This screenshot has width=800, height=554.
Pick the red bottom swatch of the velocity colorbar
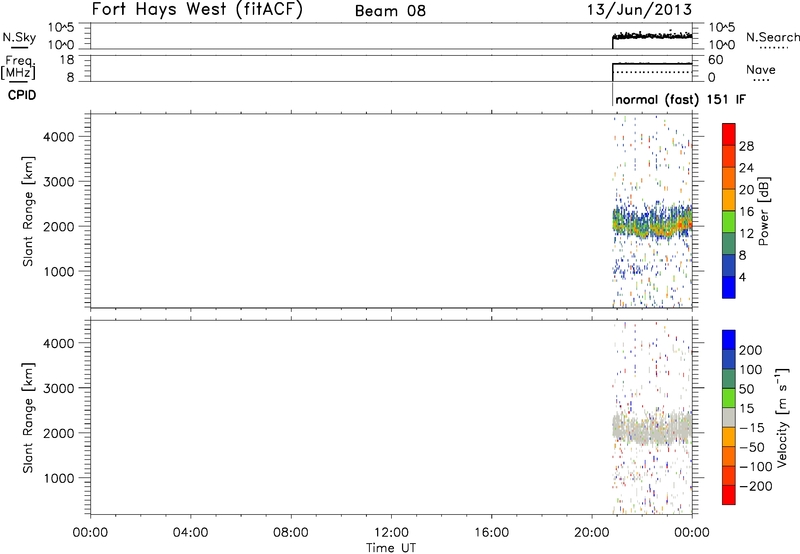(x=729, y=495)
